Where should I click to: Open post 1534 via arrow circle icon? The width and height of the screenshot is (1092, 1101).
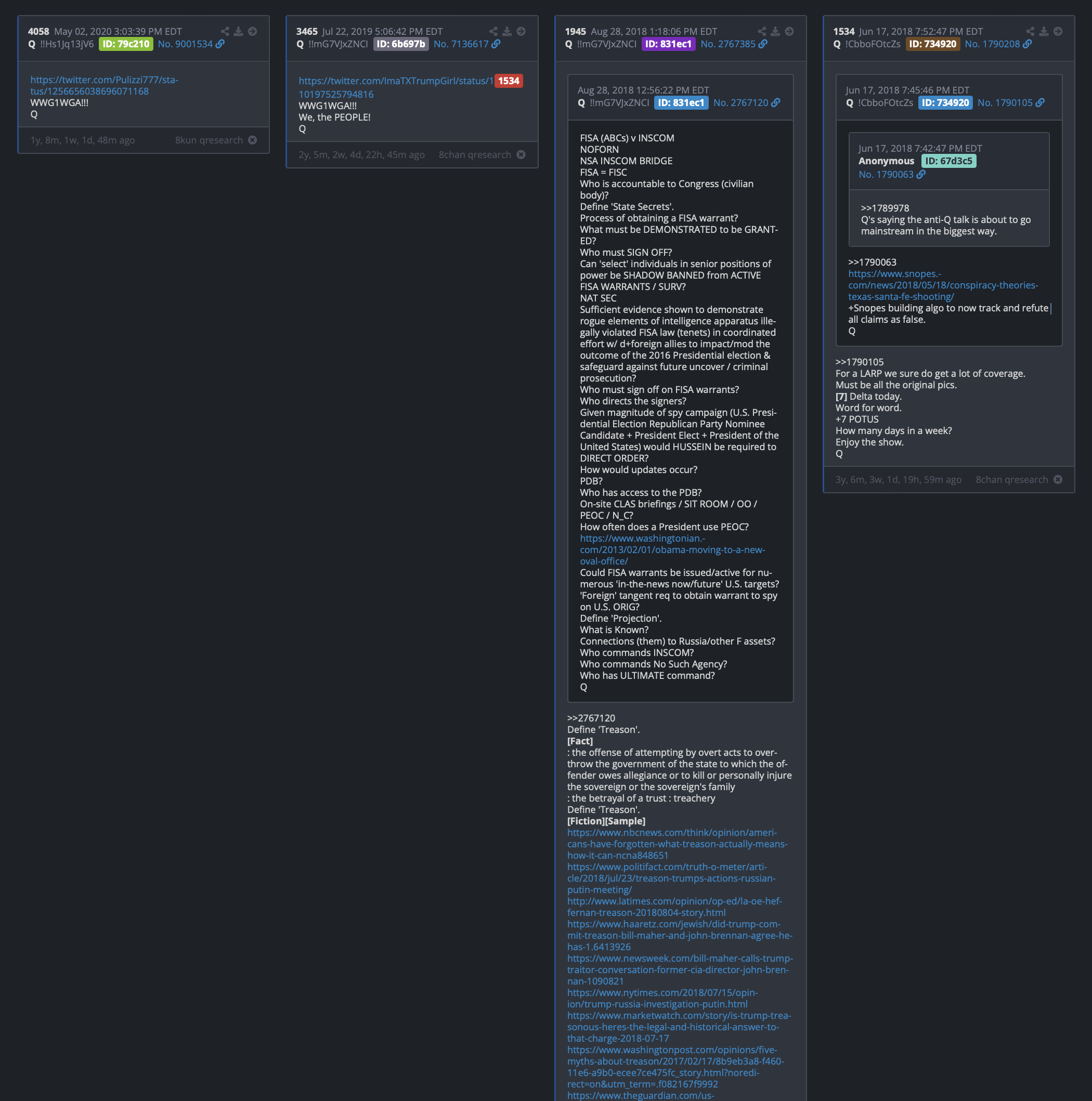click(x=1058, y=31)
